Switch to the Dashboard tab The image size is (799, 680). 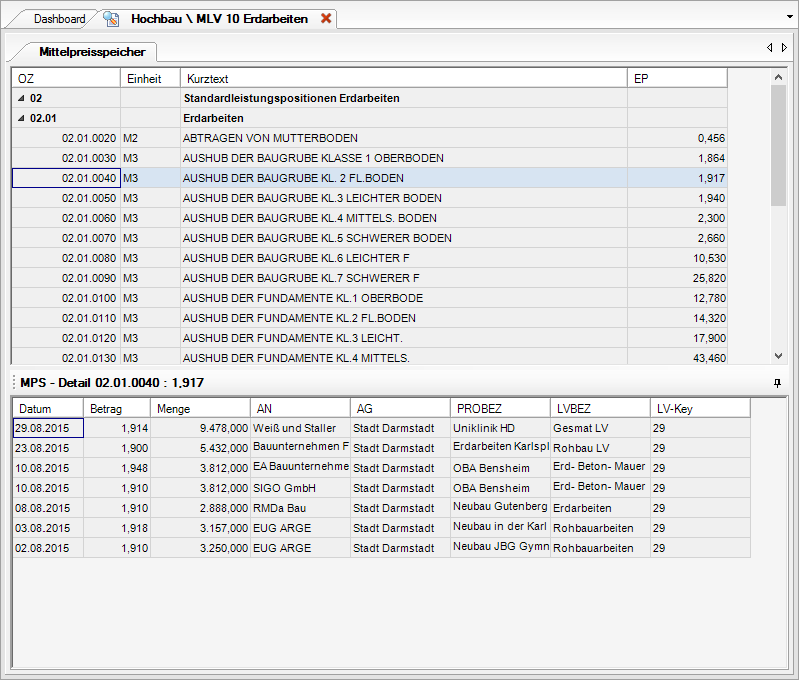[x=60, y=19]
